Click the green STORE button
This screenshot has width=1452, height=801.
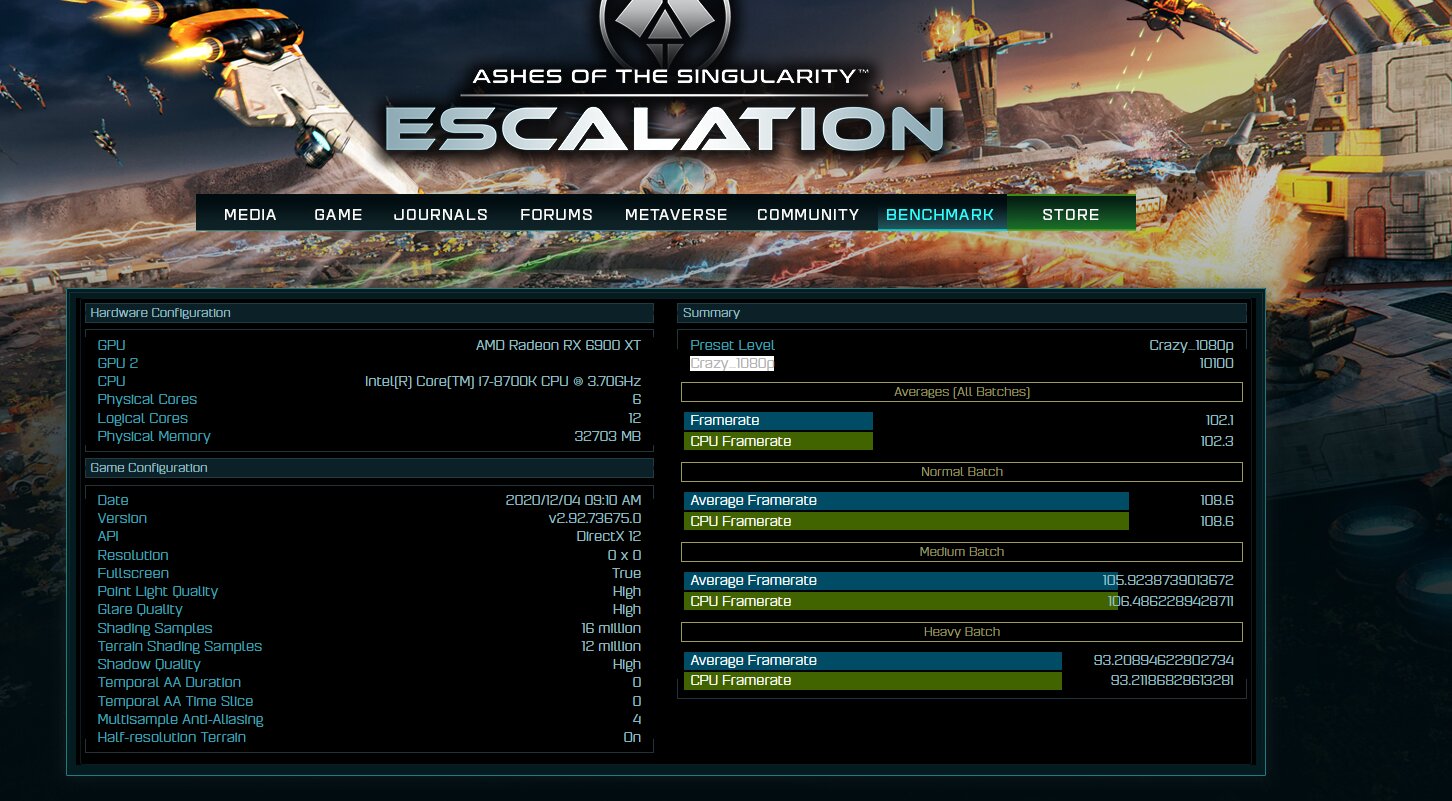coord(1070,214)
